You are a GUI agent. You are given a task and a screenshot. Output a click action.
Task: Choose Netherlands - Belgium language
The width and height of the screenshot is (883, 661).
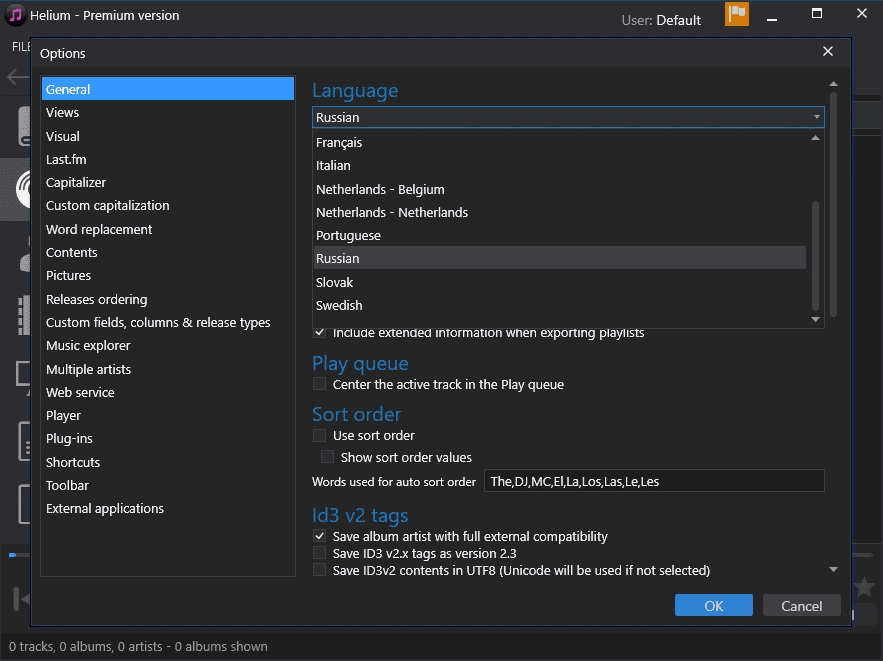tap(559, 189)
